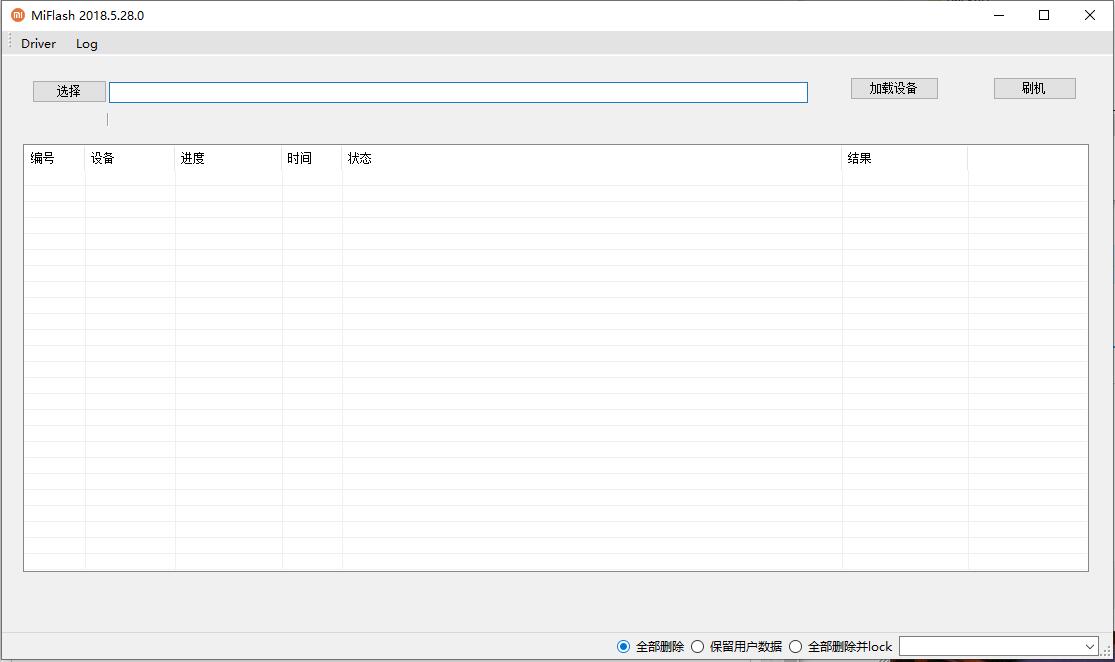Click the window resize grip in status bar
This screenshot has height=662, width=1115.
click(x=1106, y=651)
